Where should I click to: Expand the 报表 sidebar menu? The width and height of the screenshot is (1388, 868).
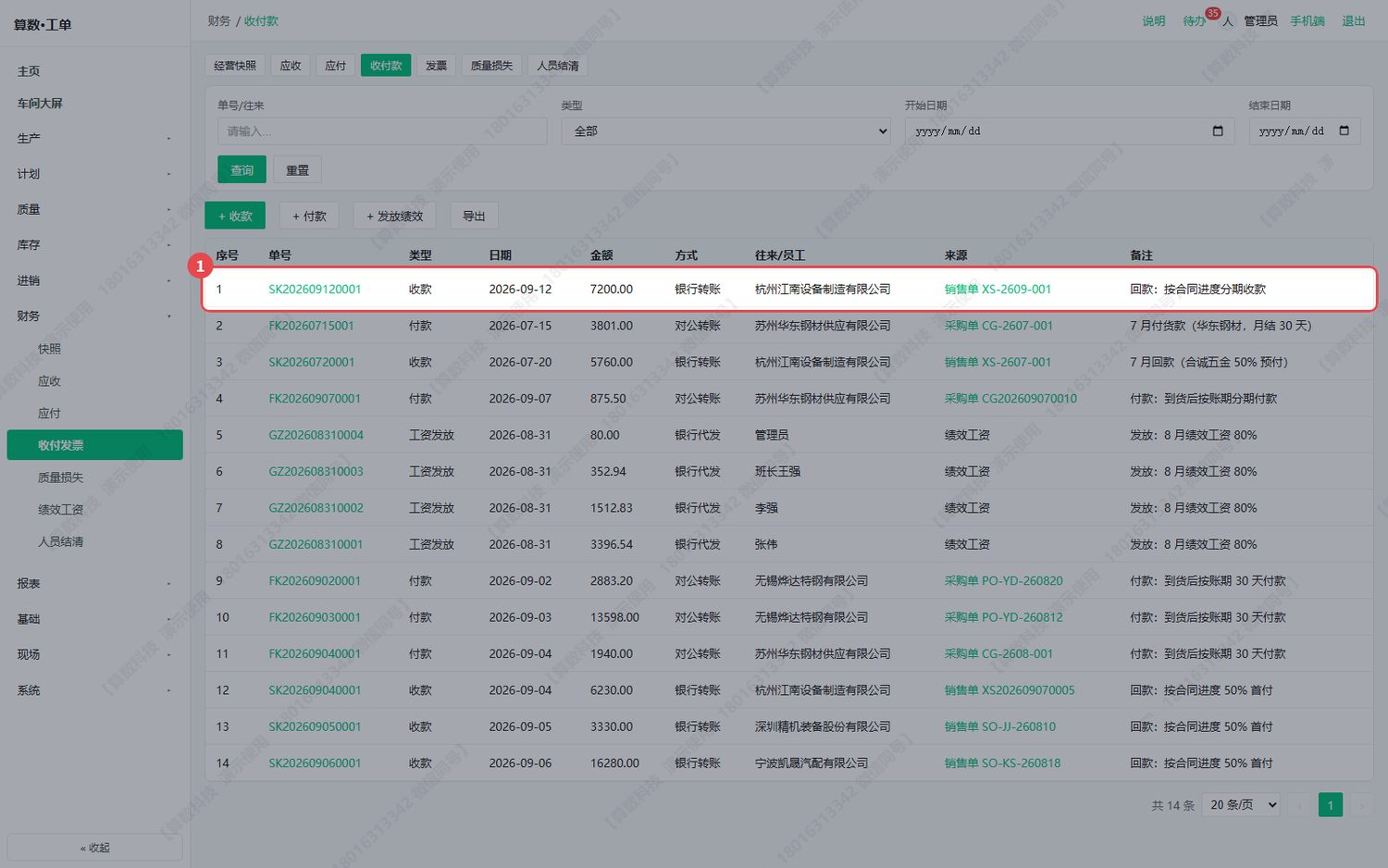(94, 584)
